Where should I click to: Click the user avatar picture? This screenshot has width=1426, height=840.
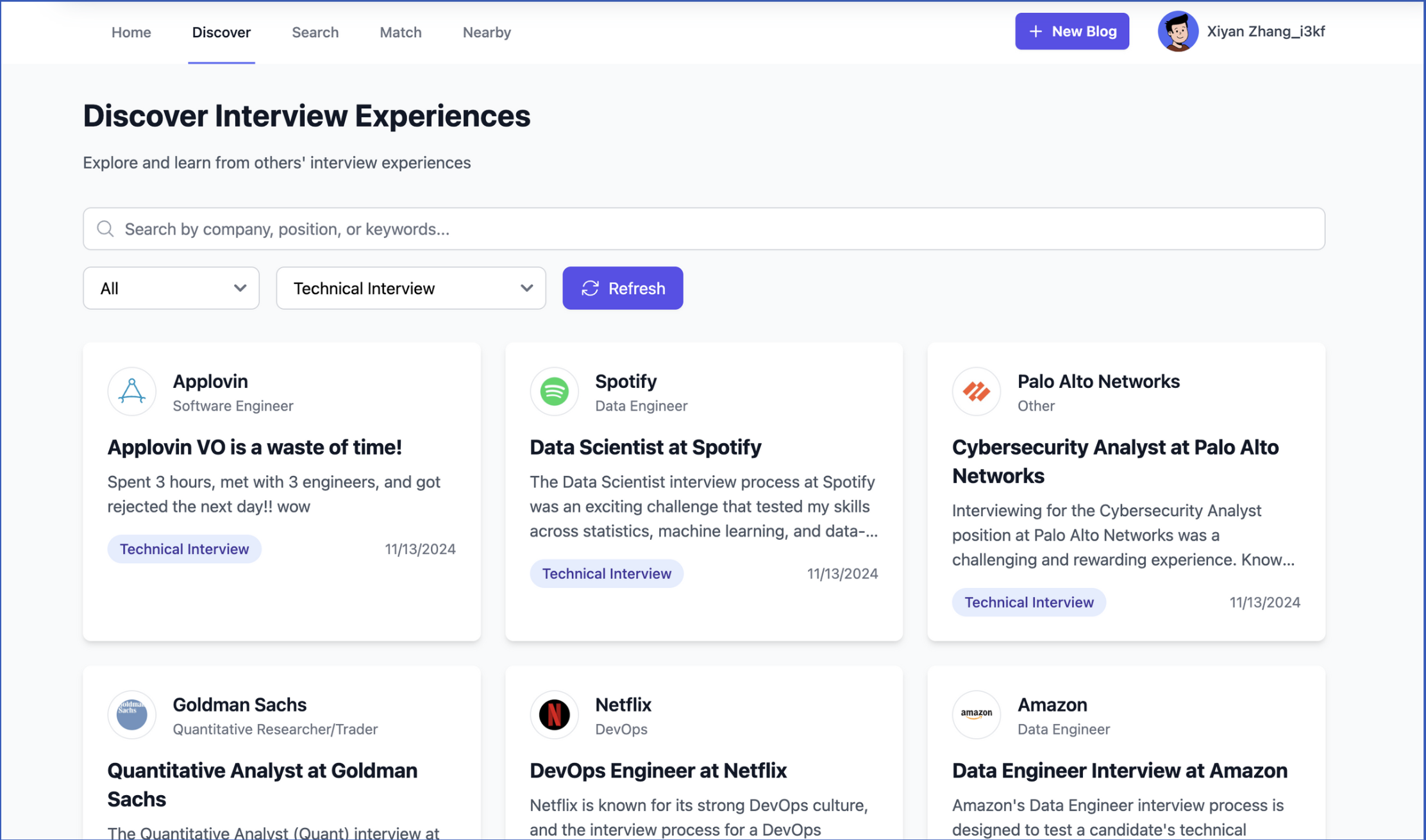pos(1178,31)
